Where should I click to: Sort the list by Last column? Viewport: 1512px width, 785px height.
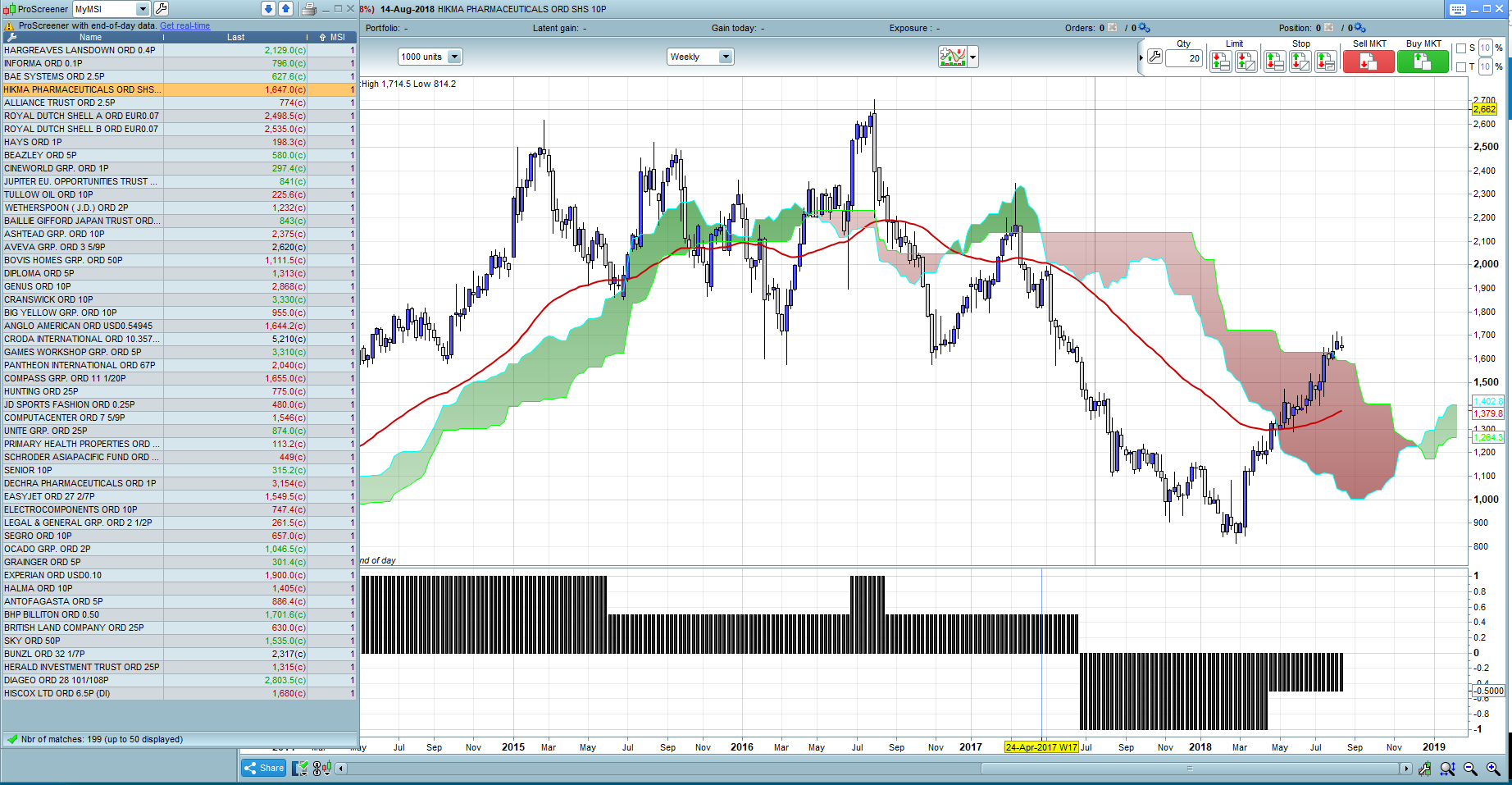(x=235, y=37)
